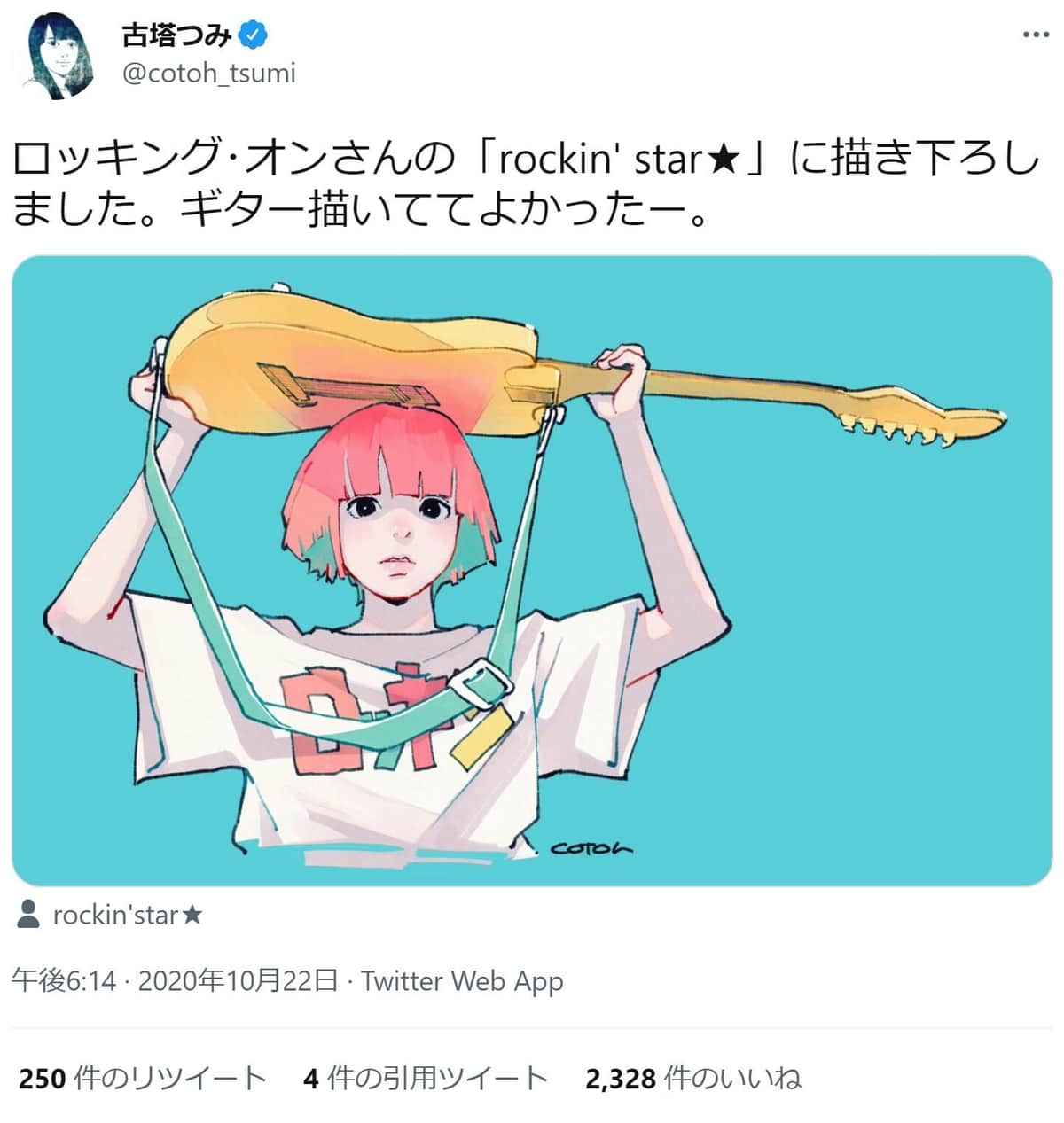This screenshot has width=1064, height=1123.
Task: Click the 2020年10月22日 date link
Action: point(239,981)
